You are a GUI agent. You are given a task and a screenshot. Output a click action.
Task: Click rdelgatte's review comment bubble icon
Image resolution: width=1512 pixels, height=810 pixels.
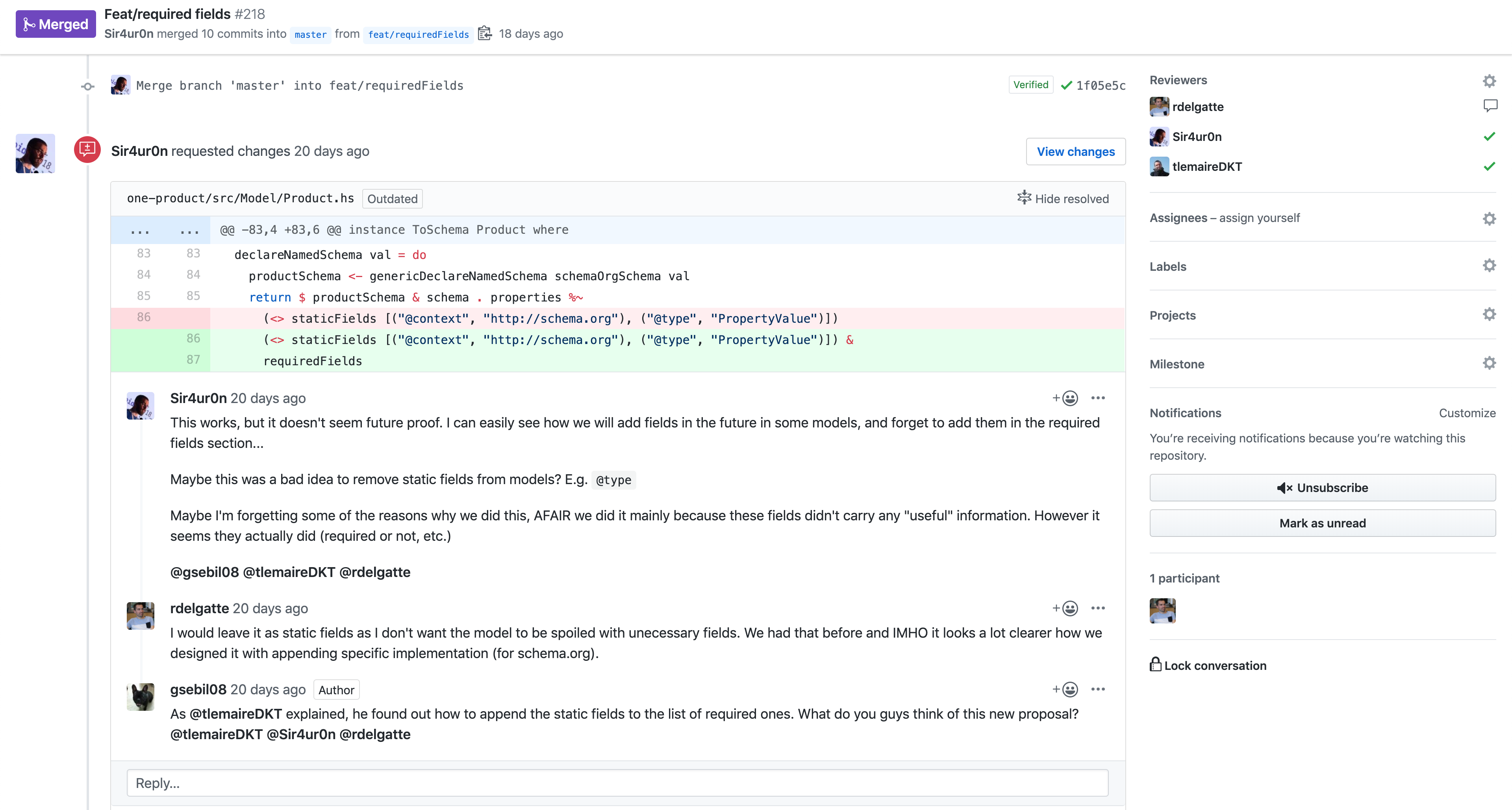tap(1490, 106)
